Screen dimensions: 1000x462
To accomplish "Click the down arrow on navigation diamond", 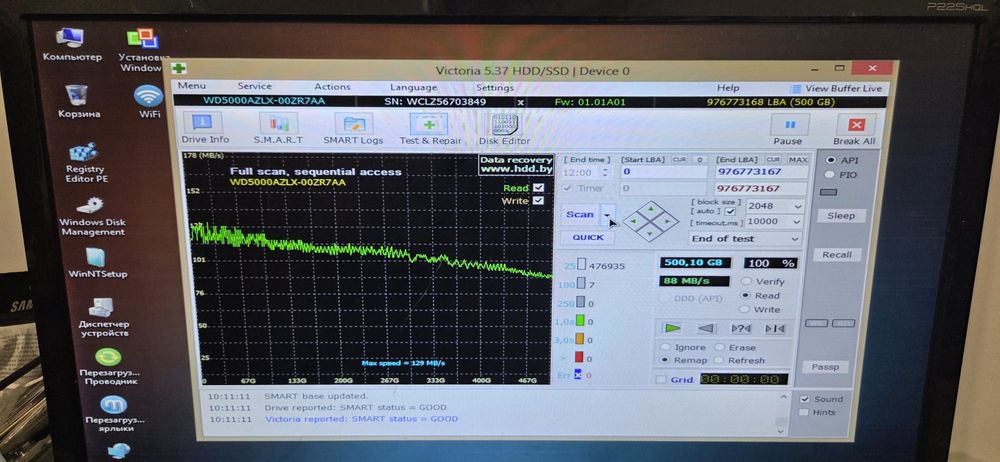I will (x=650, y=234).
